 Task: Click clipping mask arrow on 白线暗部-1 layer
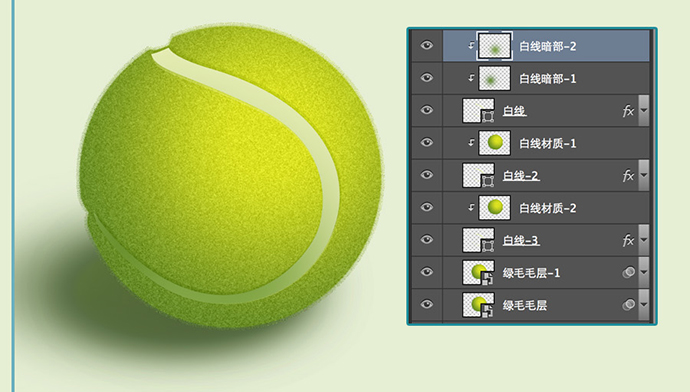click(471, 77)
